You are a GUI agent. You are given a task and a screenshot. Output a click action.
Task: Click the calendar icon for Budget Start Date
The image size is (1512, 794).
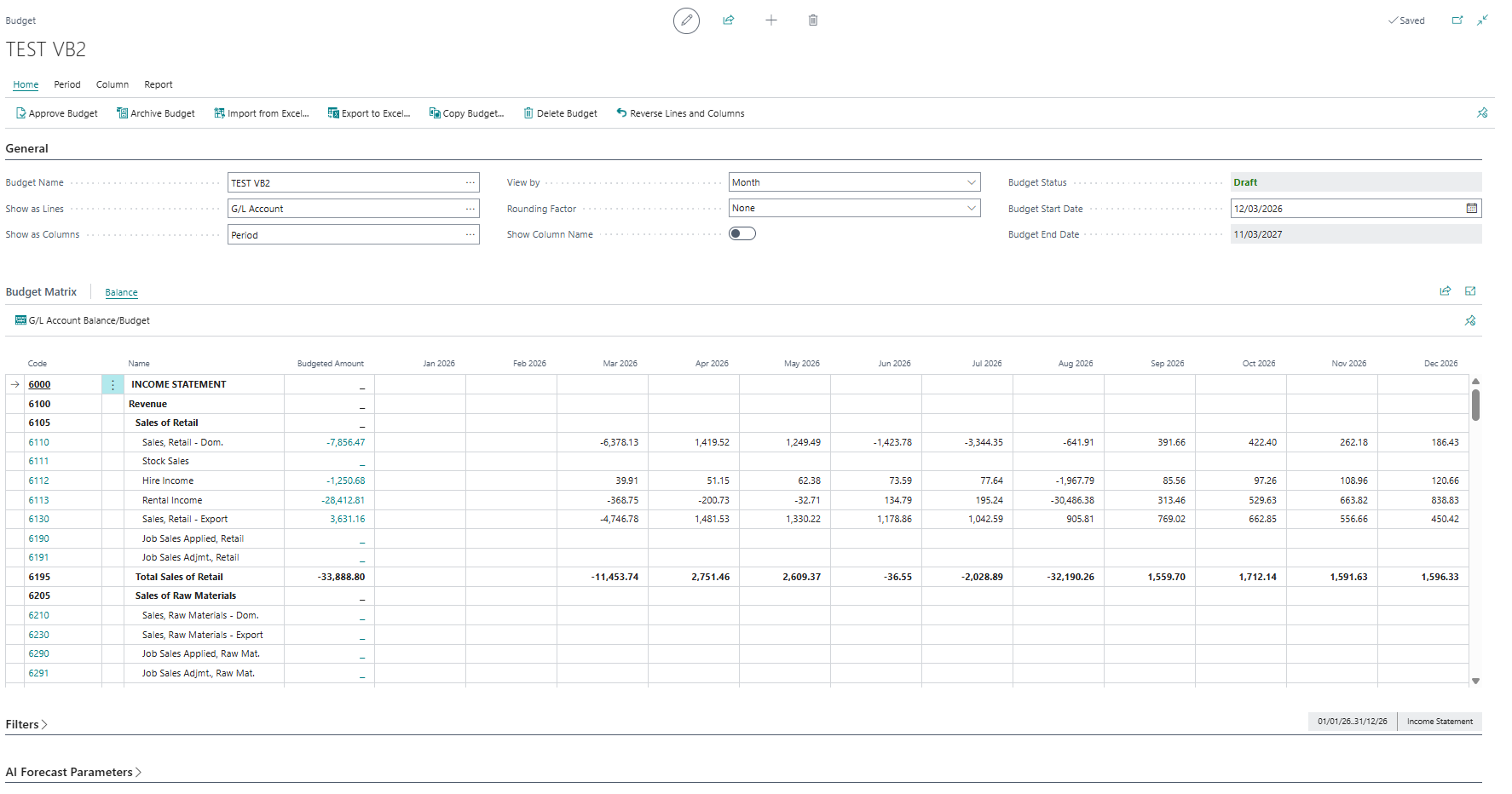[x=1472, y=209]
